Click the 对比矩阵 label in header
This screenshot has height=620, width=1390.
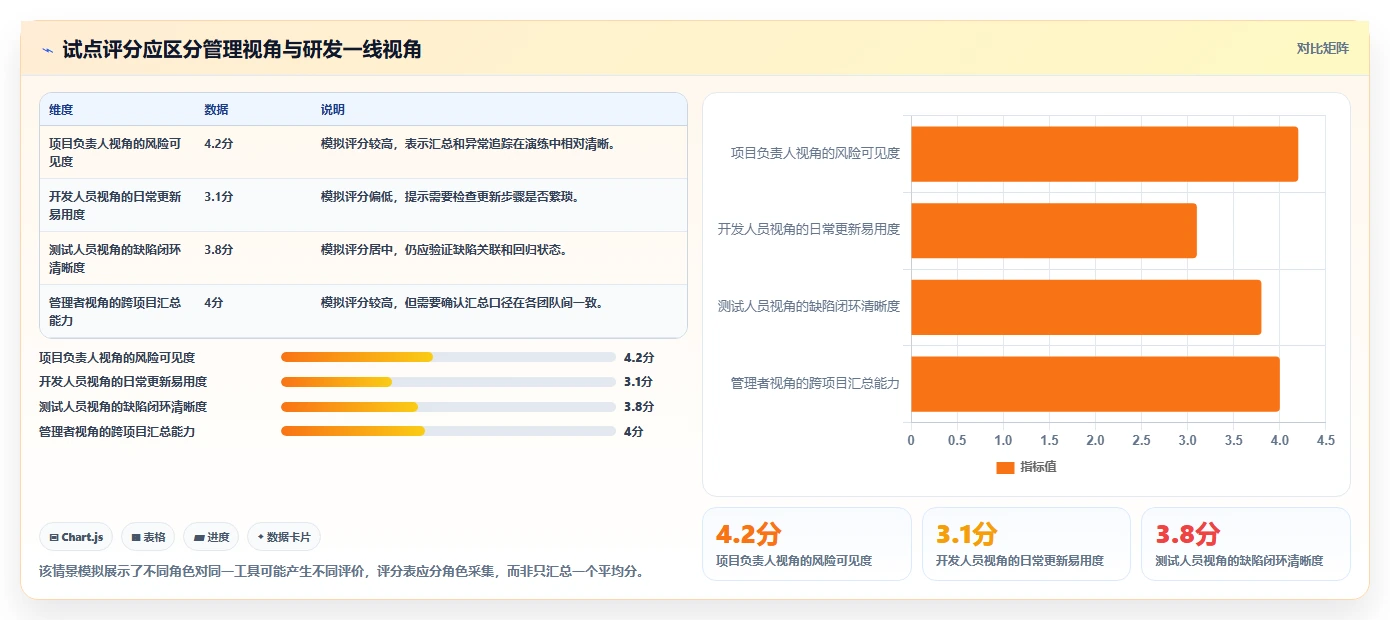pyautogui.click(x=1322, y=48)
